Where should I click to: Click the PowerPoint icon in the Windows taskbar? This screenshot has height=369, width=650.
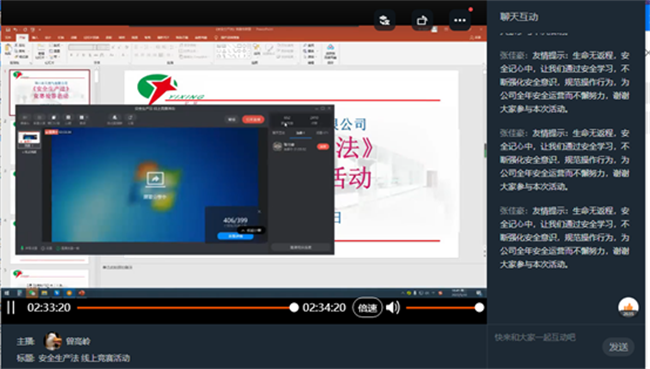[x=82, y=293]
